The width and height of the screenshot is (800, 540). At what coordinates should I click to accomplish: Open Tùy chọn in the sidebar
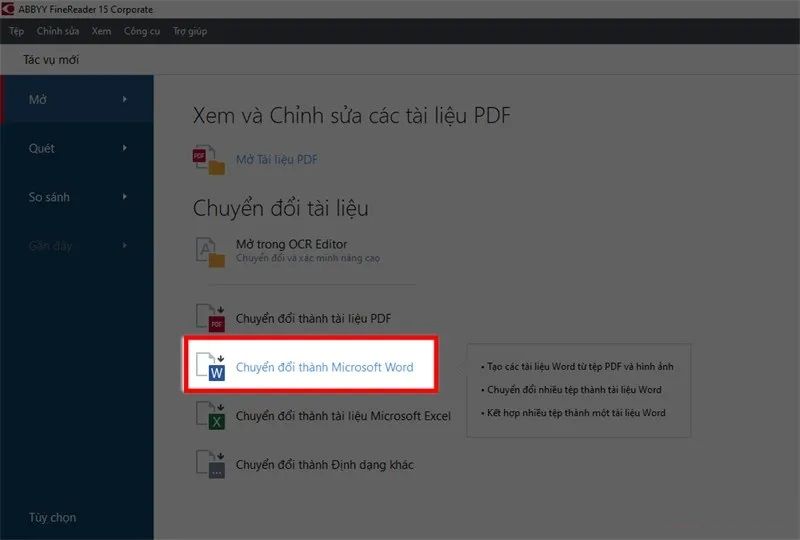[x=53, y=518]
